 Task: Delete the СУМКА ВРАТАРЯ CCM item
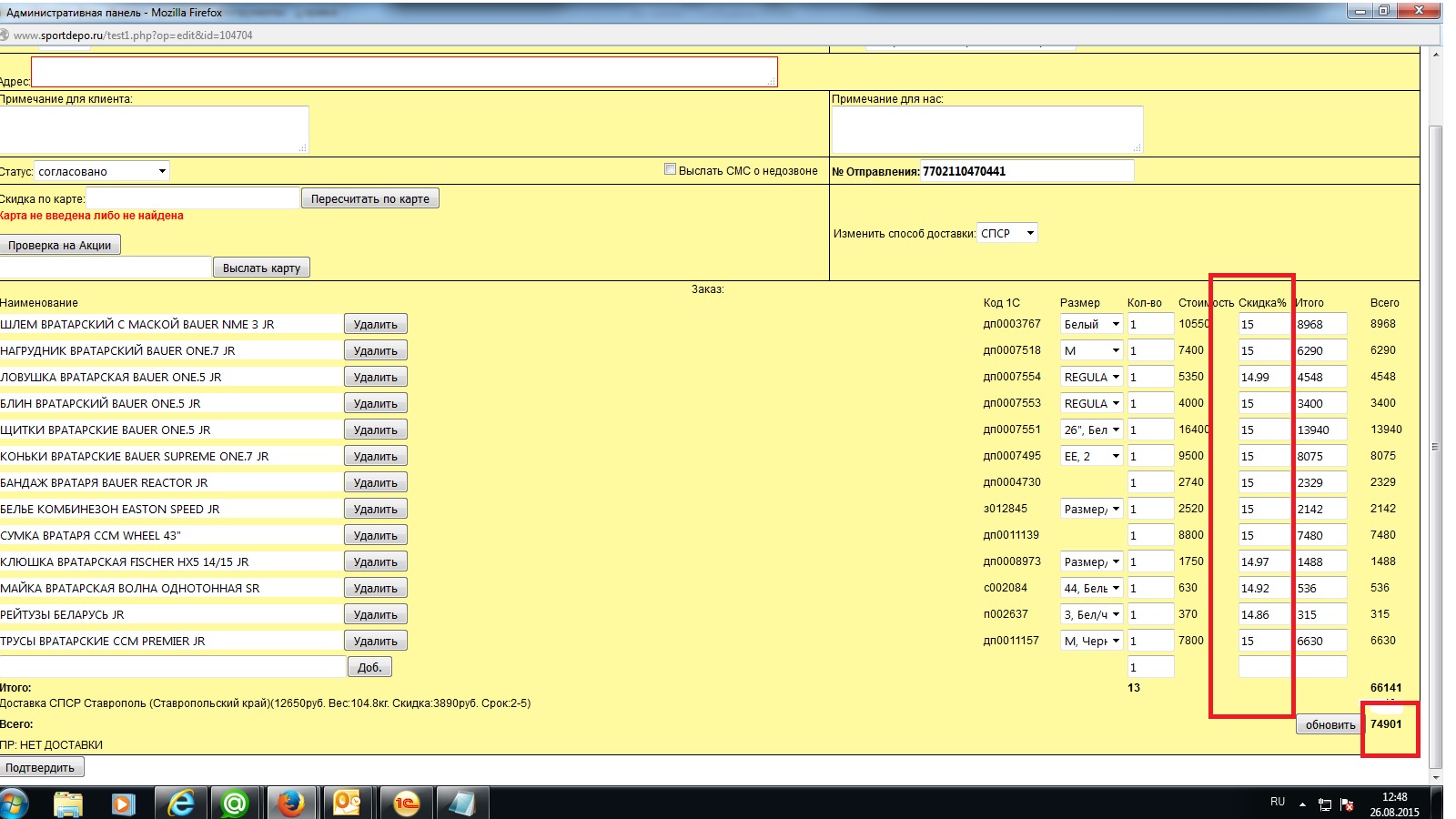click(x=375, y=535)
